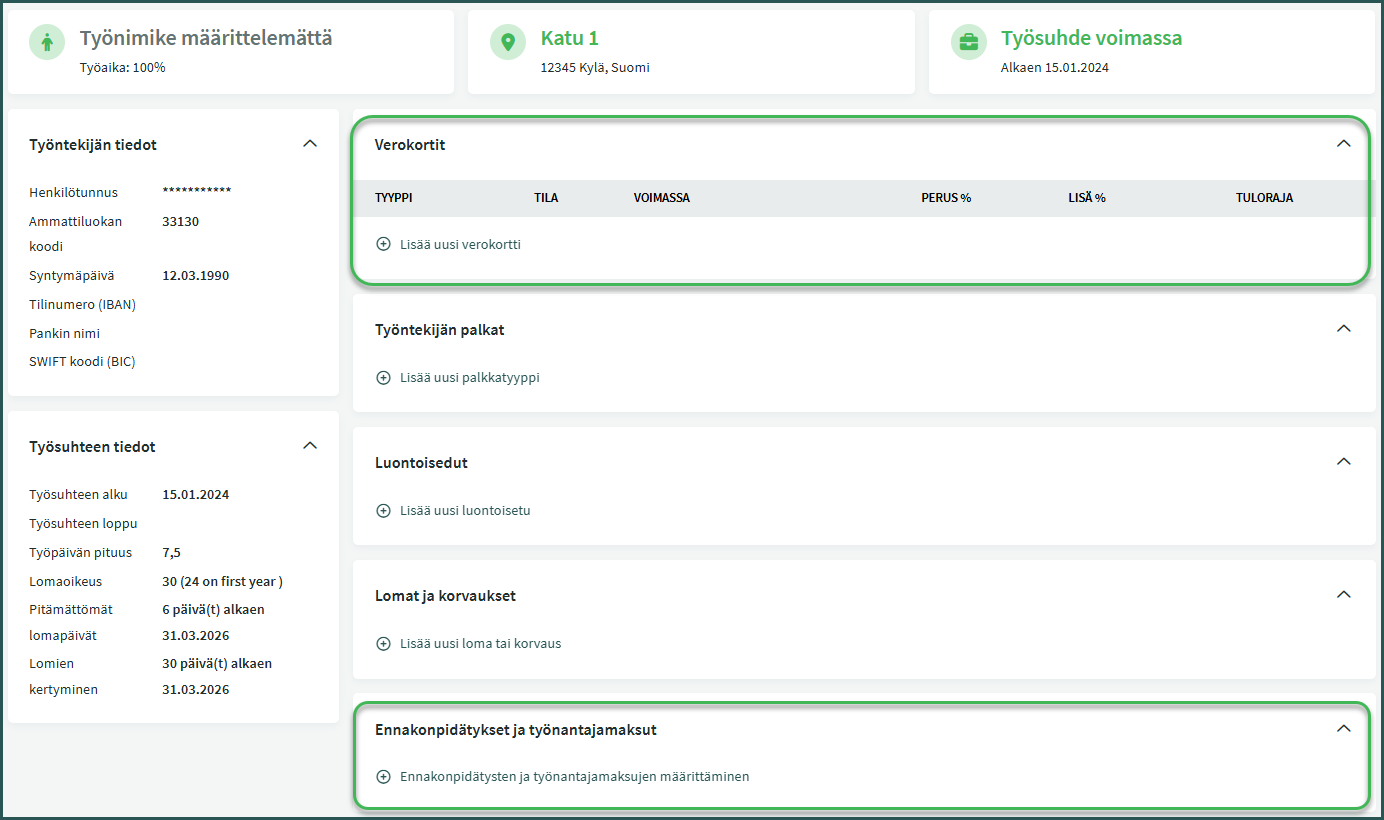Open the Katu 1 address link
This screenshot has height=820, width=1384.
pyautogui.click(x=569, y=39)
